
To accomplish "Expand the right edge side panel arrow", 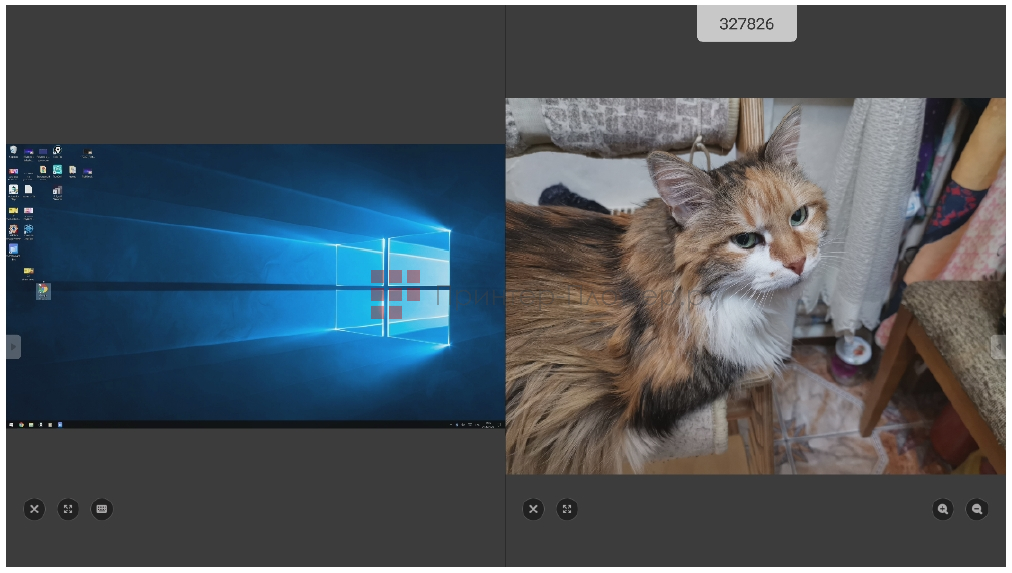I will point(998,347).
